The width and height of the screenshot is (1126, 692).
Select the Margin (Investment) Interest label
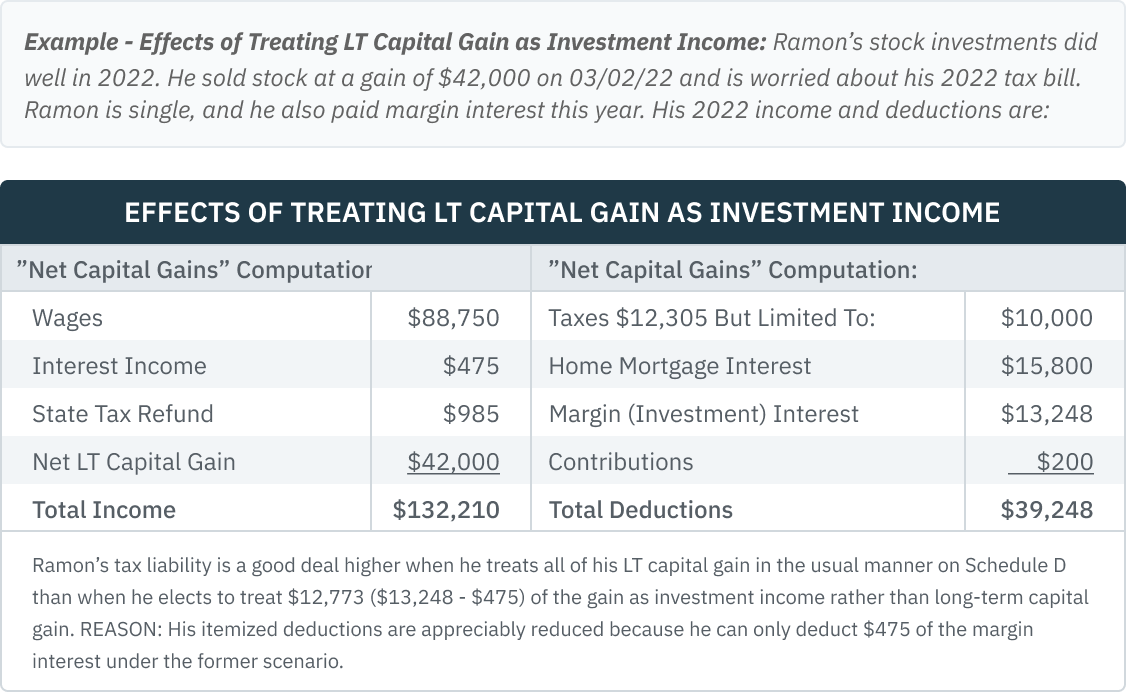coord(704,414)
